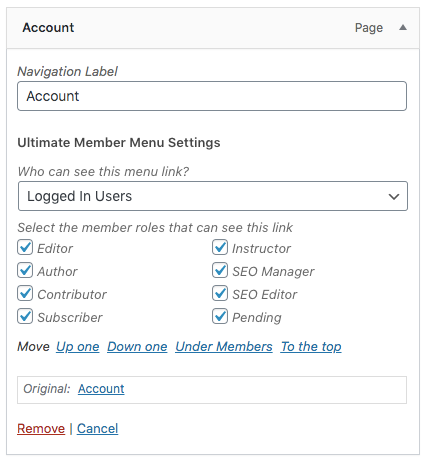This screenshot has height=462, width=428.
Task: Remove this menu item
Action: pyautogui.click(x=41, y=429)
